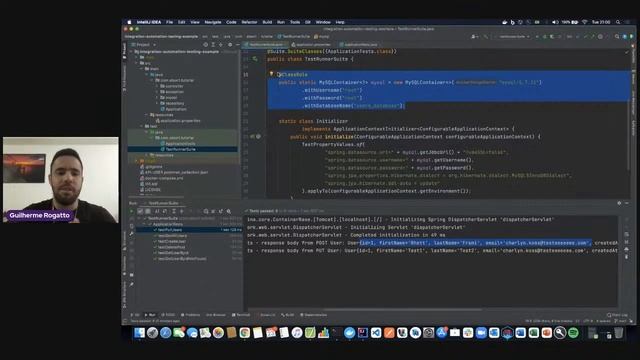
Task: Open the Dependencies tool window
Action: pos(313,315)
